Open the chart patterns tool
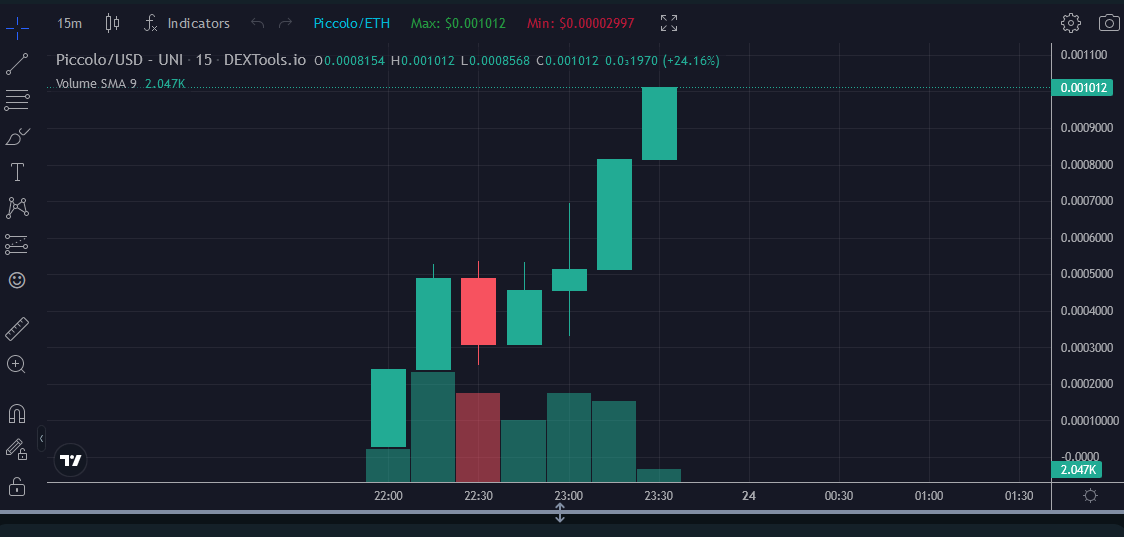This screenshot has width=1124, height=537. pos(17,208)
